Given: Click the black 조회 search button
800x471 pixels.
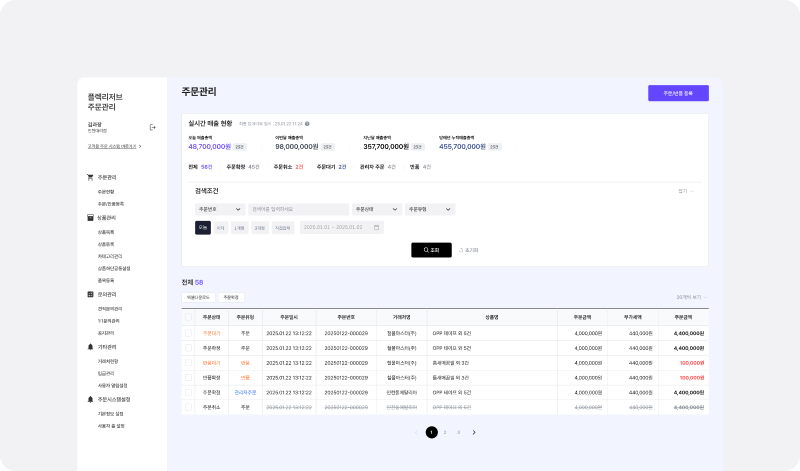Looking at the screenshot, I should tap(431, 250).
